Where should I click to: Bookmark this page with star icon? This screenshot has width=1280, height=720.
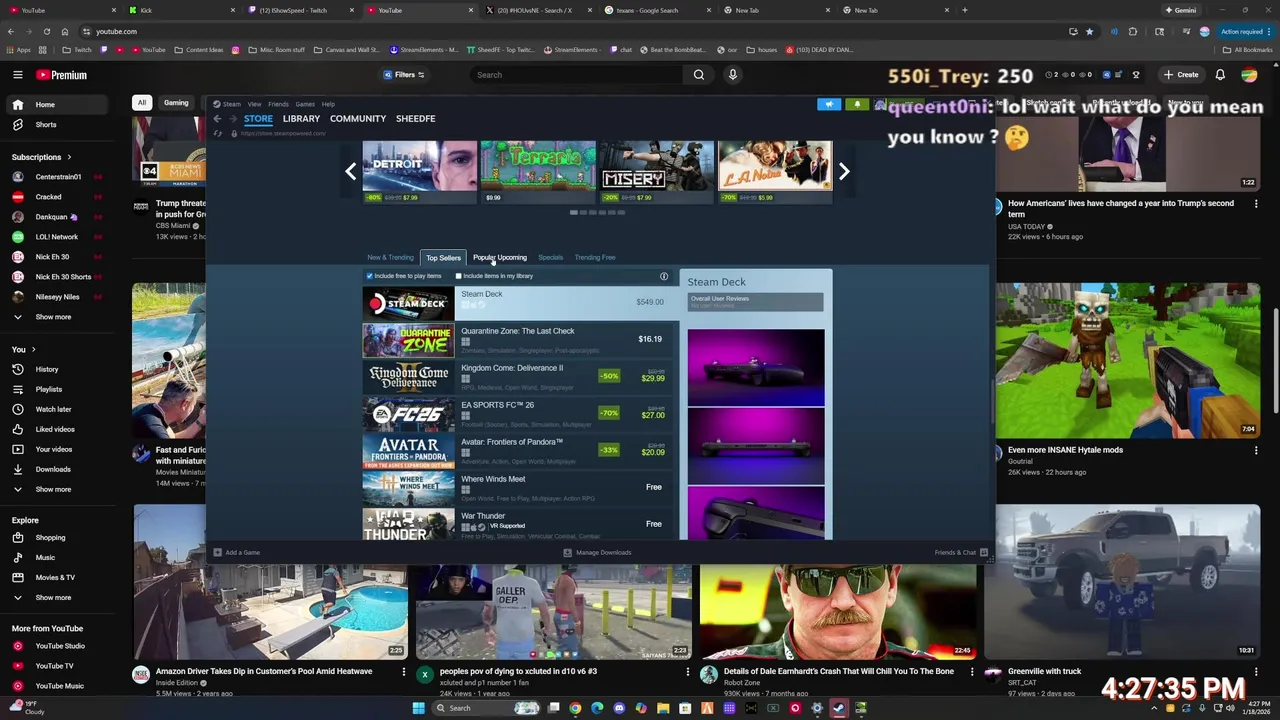[1090, 31]
